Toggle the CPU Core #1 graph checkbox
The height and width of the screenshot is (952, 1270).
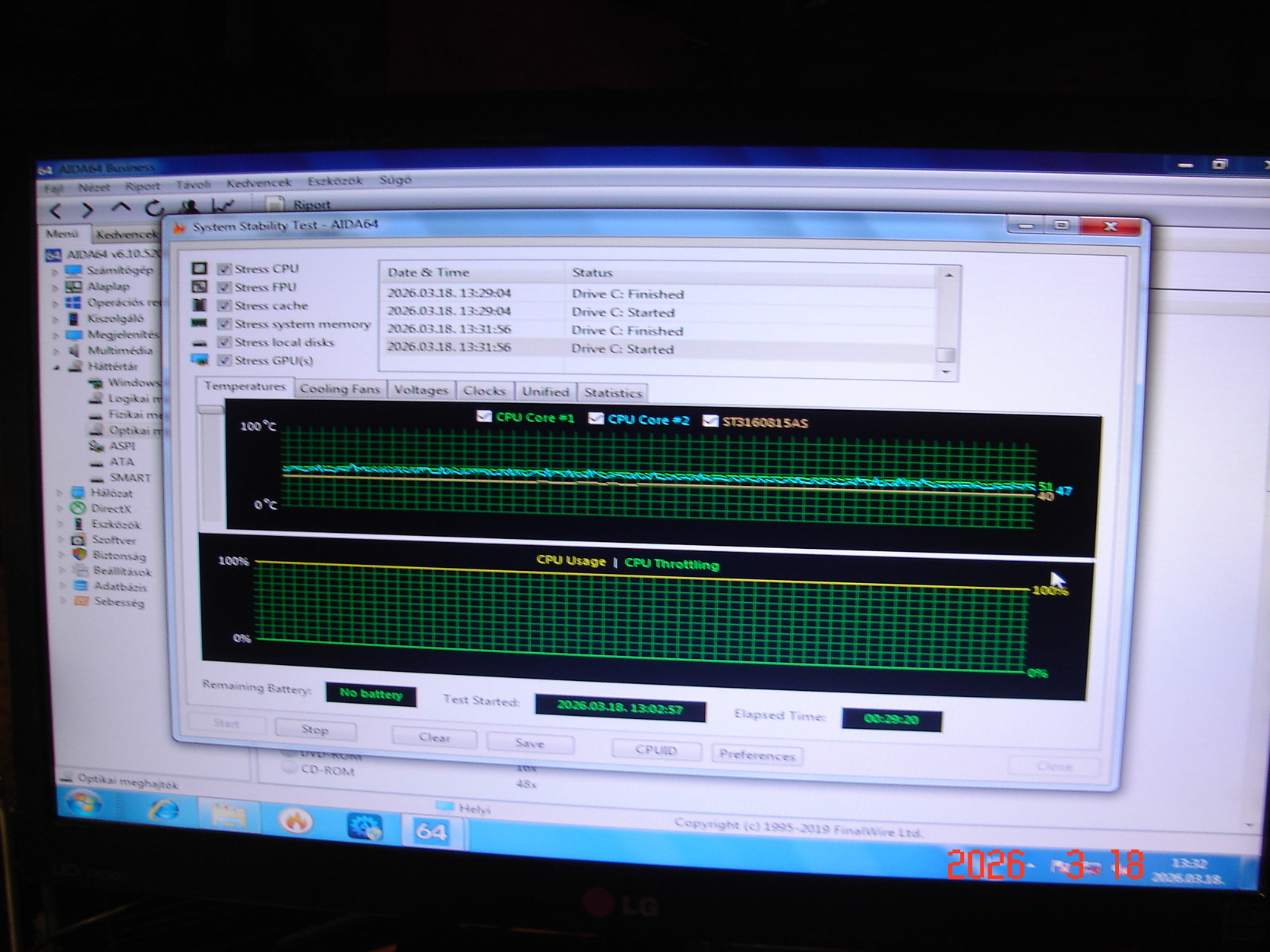[484, 416]
